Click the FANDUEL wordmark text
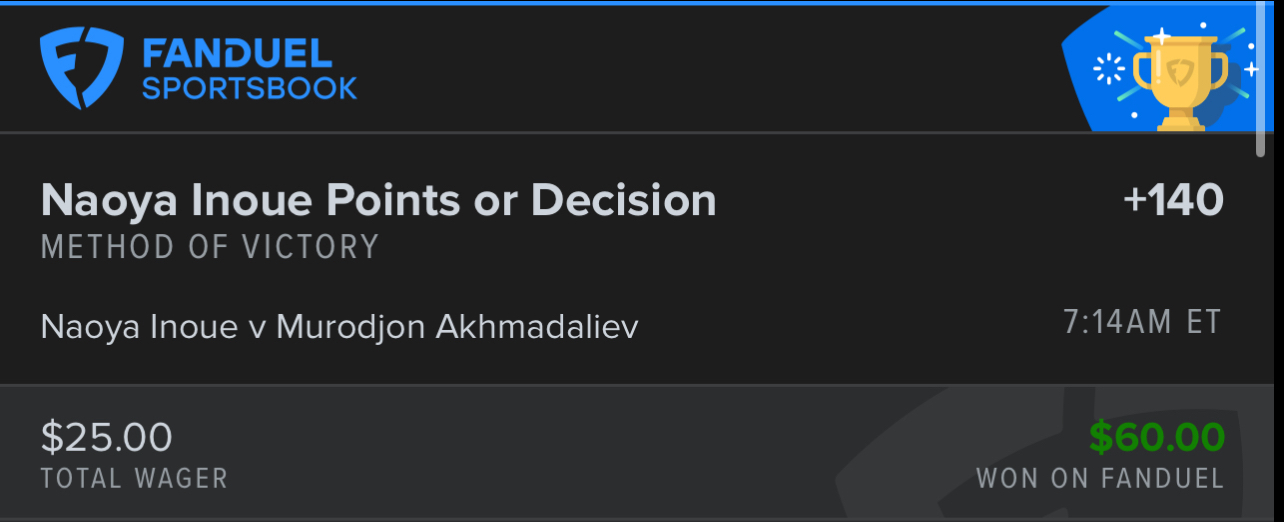The width and height of the screenshot is (1284, 522). click(x=236, y=53)
